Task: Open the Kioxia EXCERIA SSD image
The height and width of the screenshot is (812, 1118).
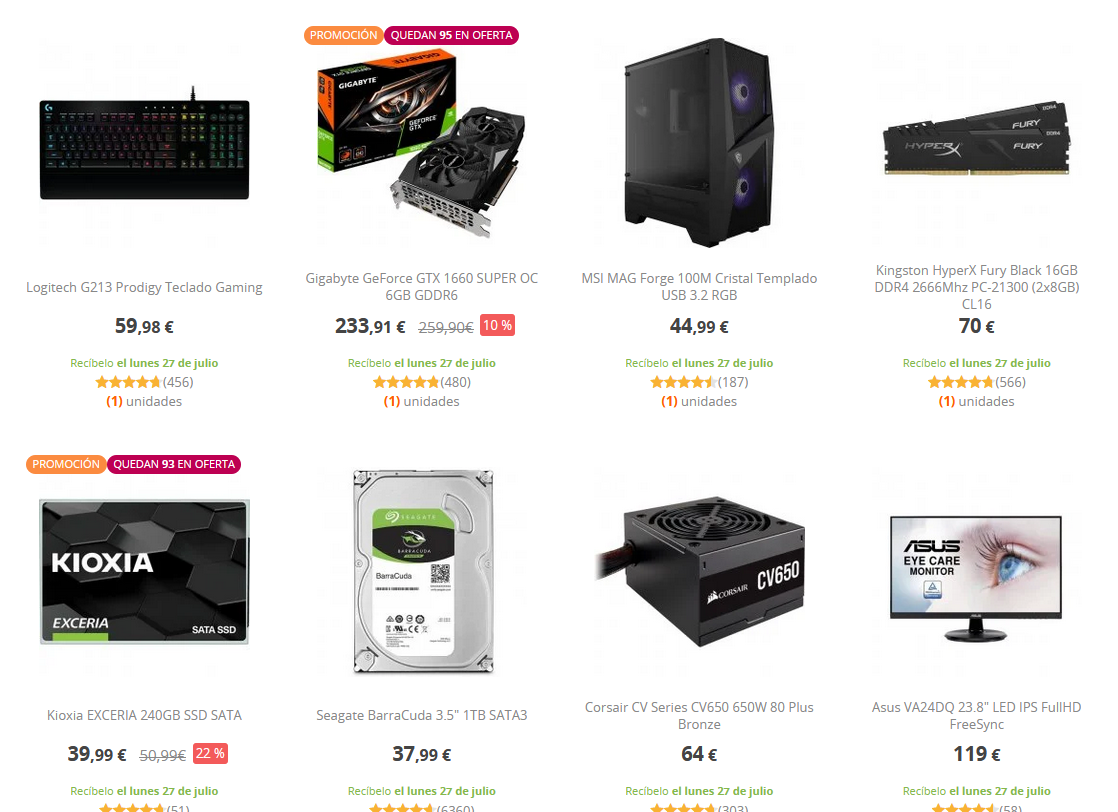Action: point(144,572)
